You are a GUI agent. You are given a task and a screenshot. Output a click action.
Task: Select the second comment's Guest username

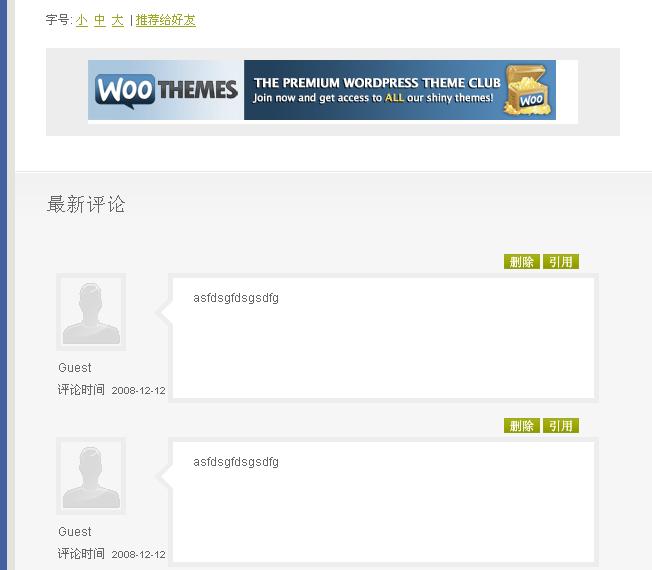[75, 531]
